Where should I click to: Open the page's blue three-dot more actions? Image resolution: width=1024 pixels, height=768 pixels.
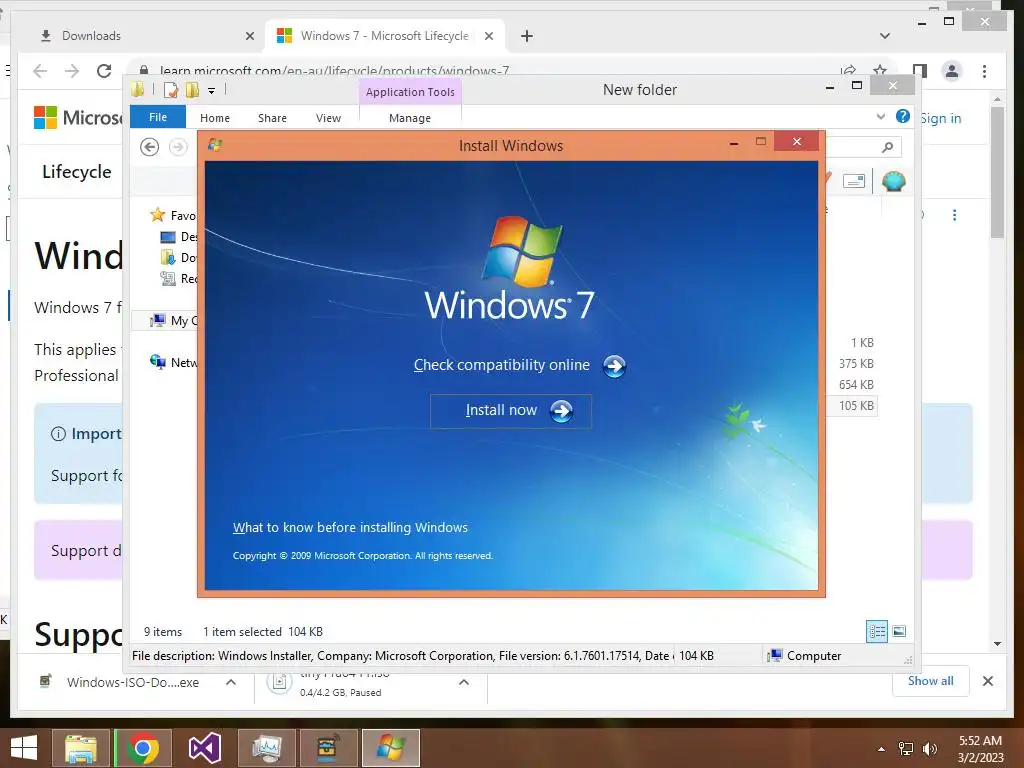[954, 215]
